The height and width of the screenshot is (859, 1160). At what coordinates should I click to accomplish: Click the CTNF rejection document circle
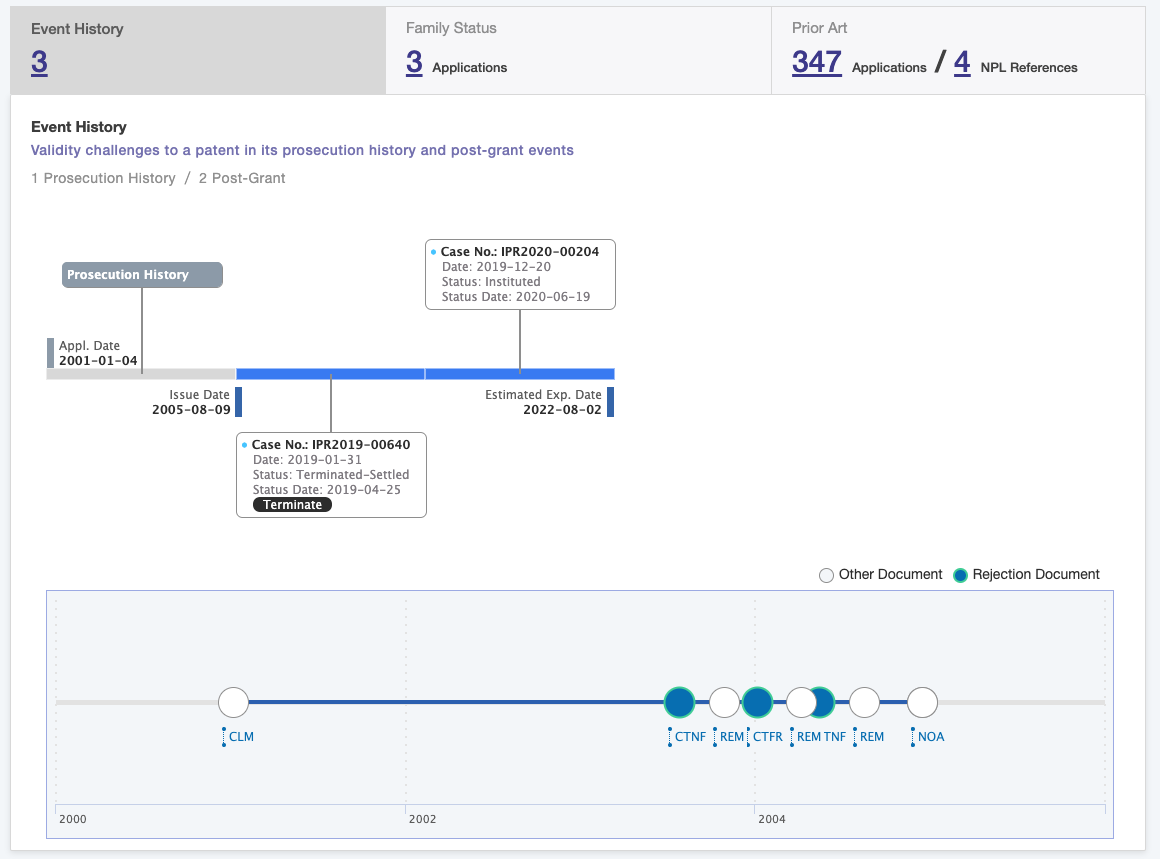[x=679, y=702]
